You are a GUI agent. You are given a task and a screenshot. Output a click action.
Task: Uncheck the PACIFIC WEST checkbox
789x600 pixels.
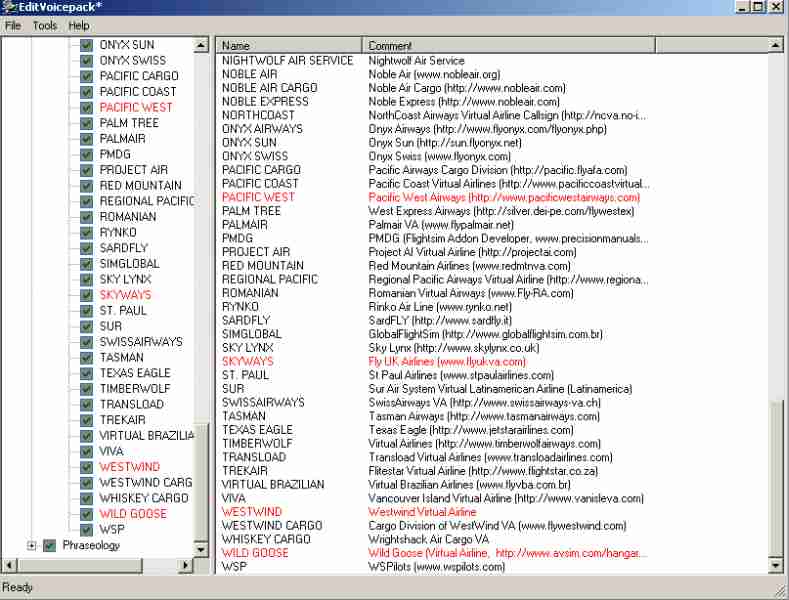[x=87, y=107]
